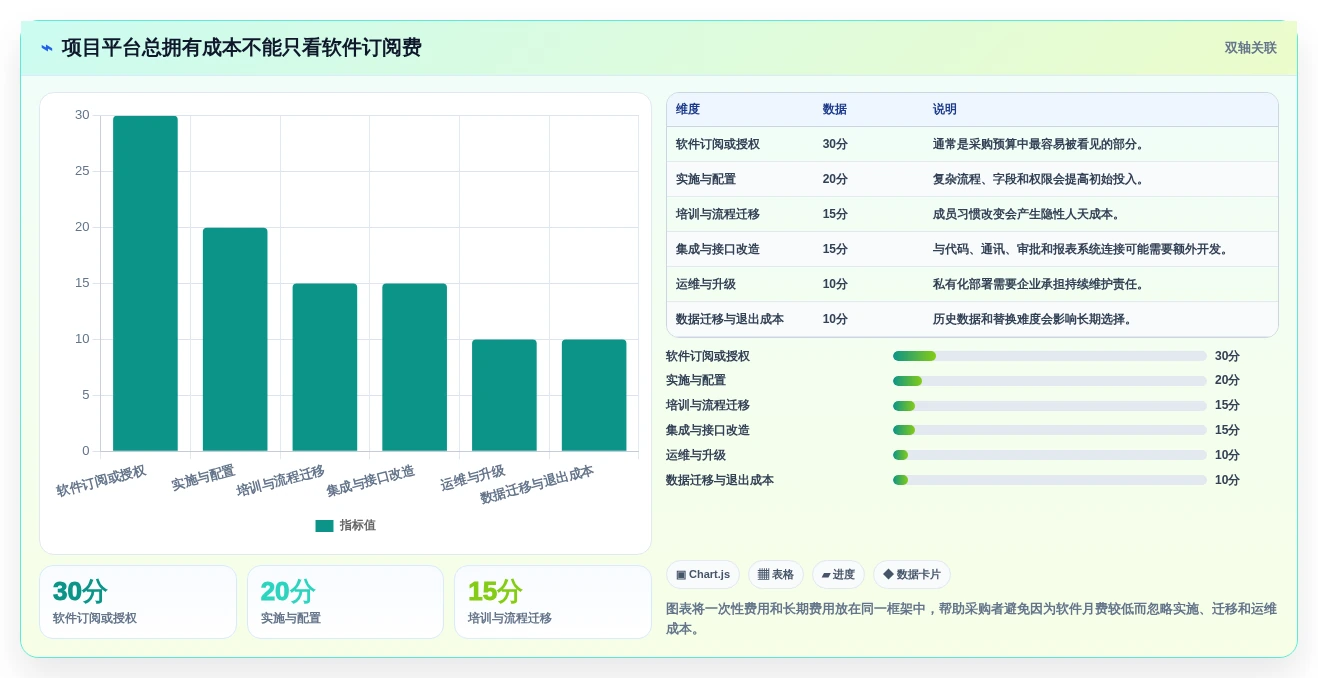Screen dimensions: 1318x678
Task: Click the 说明 column header
Action: (945, 110)
